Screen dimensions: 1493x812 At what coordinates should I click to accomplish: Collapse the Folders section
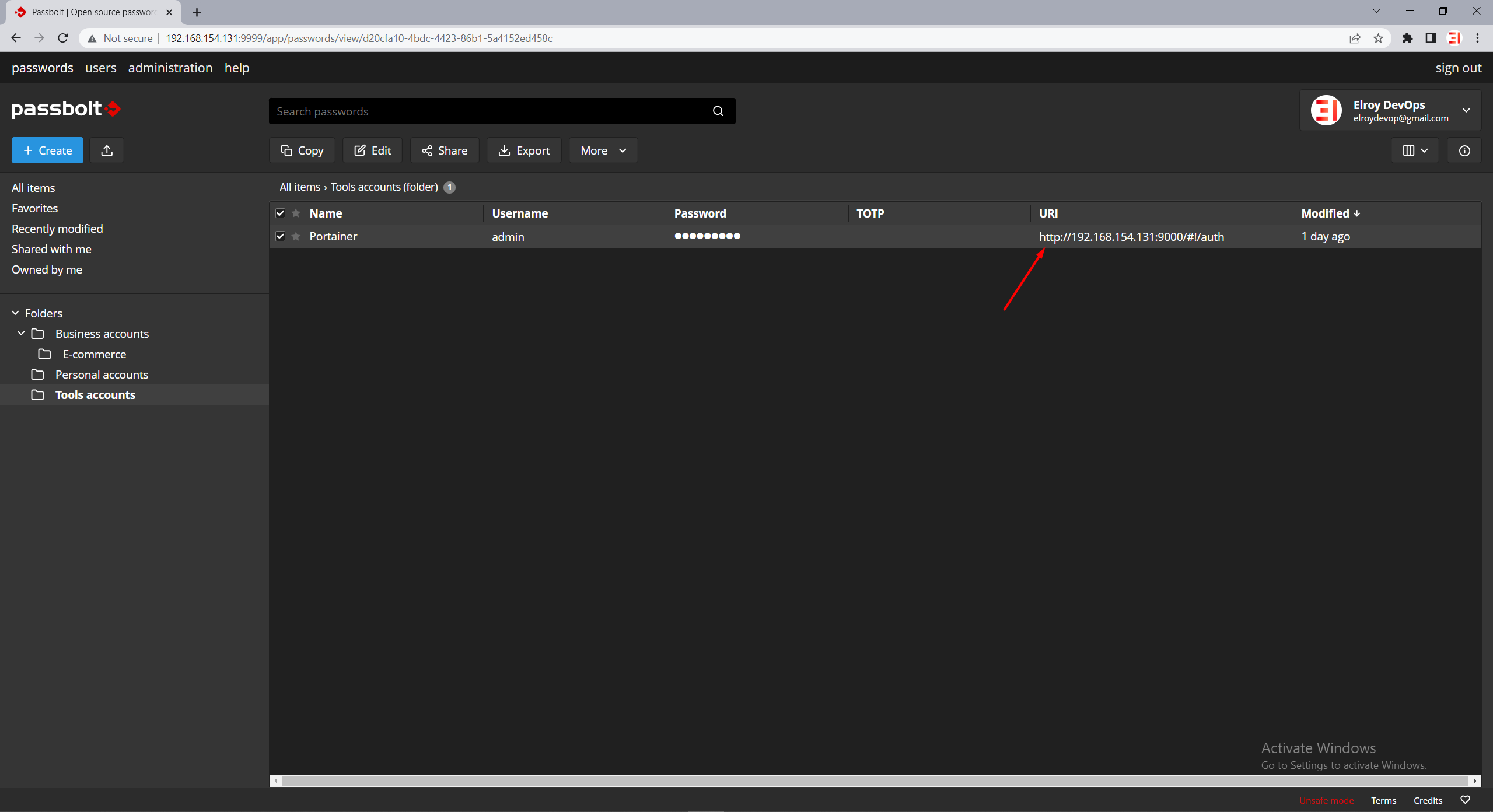click(x=16, y=313)
